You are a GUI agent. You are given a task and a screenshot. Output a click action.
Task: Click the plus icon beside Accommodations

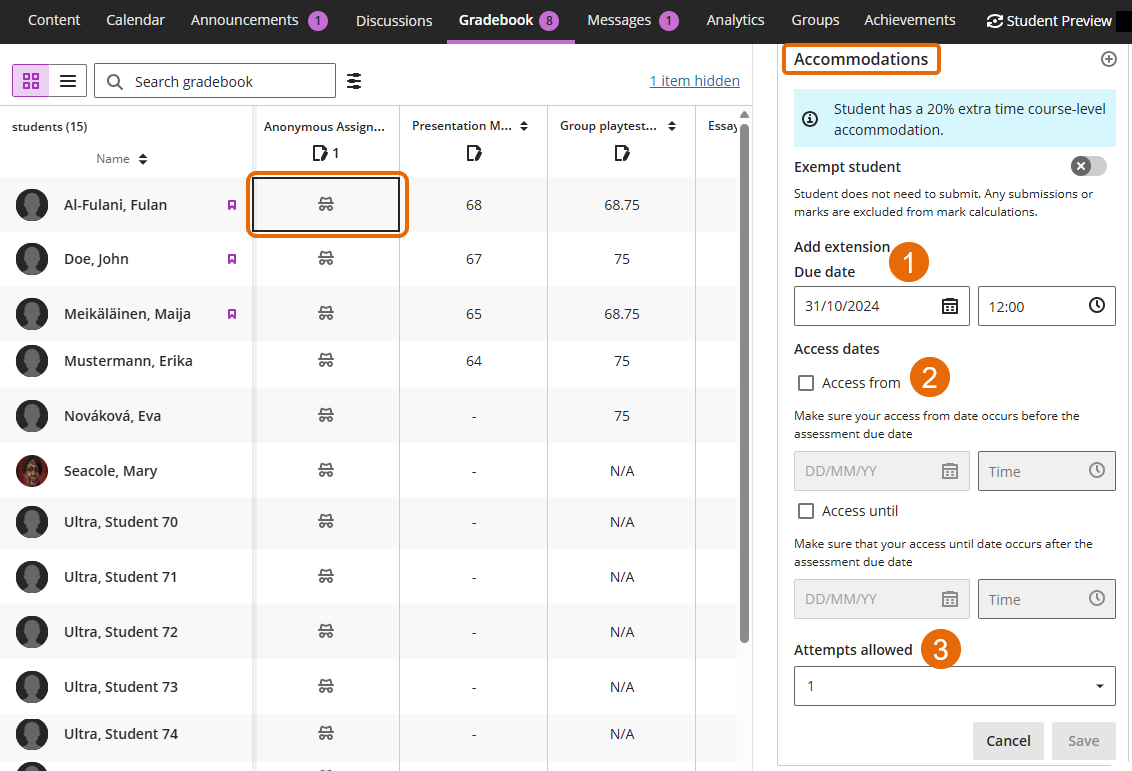tap(1109, 59)
